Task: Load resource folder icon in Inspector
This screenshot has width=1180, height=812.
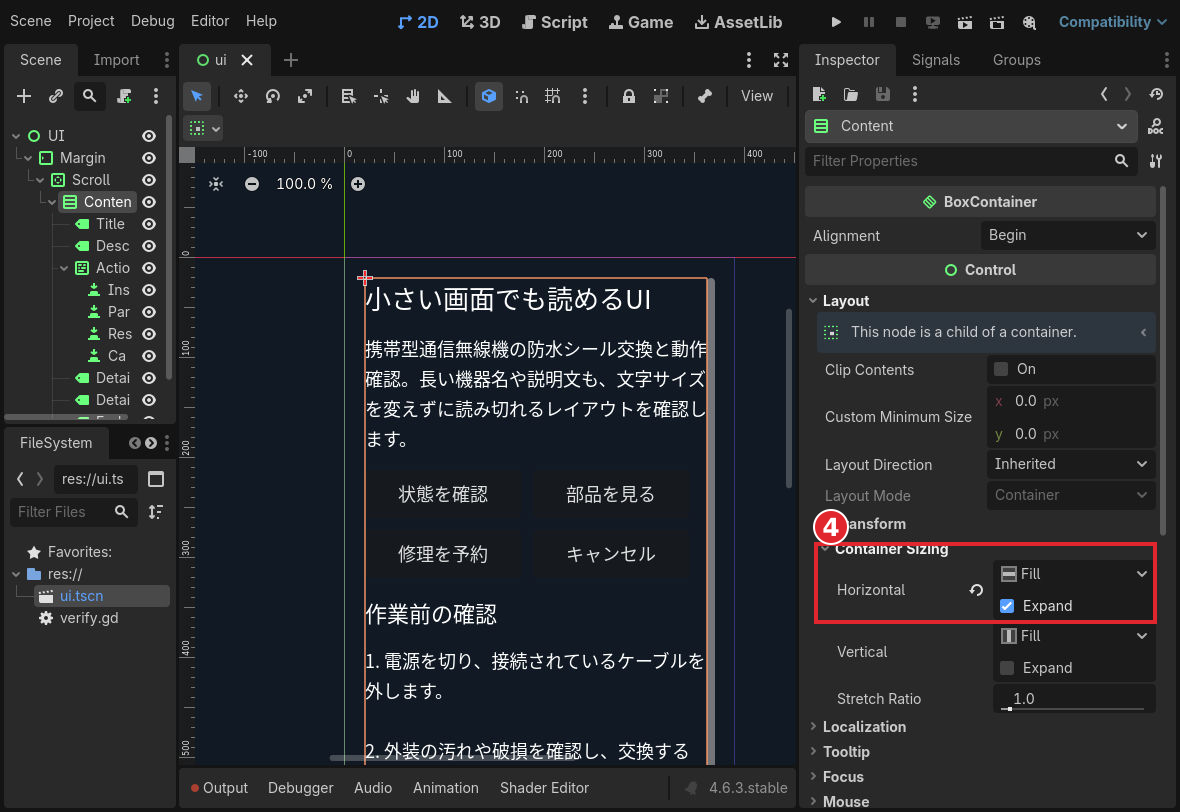Action: click(x=851, y=94)
